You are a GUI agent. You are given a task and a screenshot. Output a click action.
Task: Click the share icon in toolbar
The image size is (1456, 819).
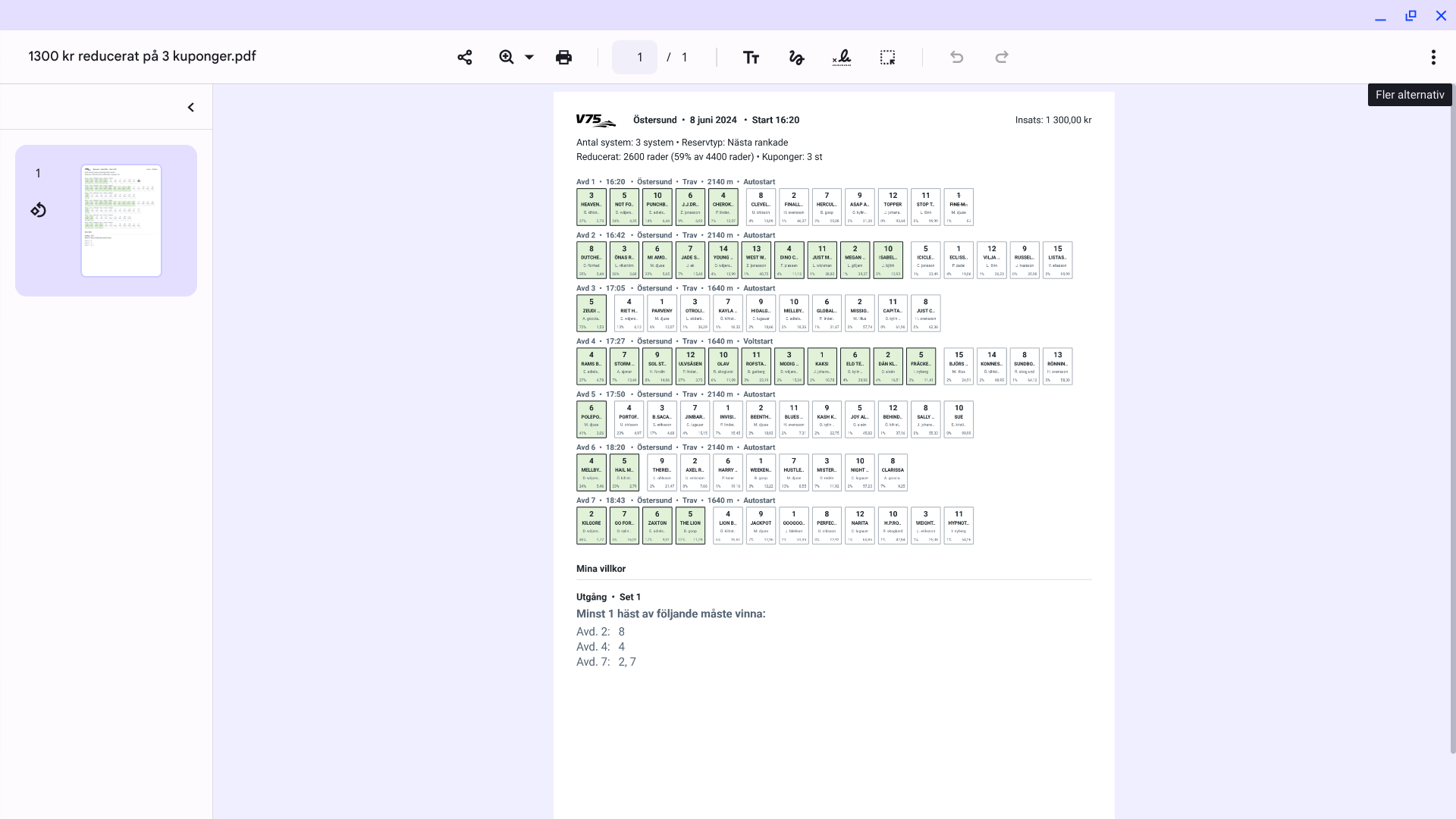pos(465,57)
